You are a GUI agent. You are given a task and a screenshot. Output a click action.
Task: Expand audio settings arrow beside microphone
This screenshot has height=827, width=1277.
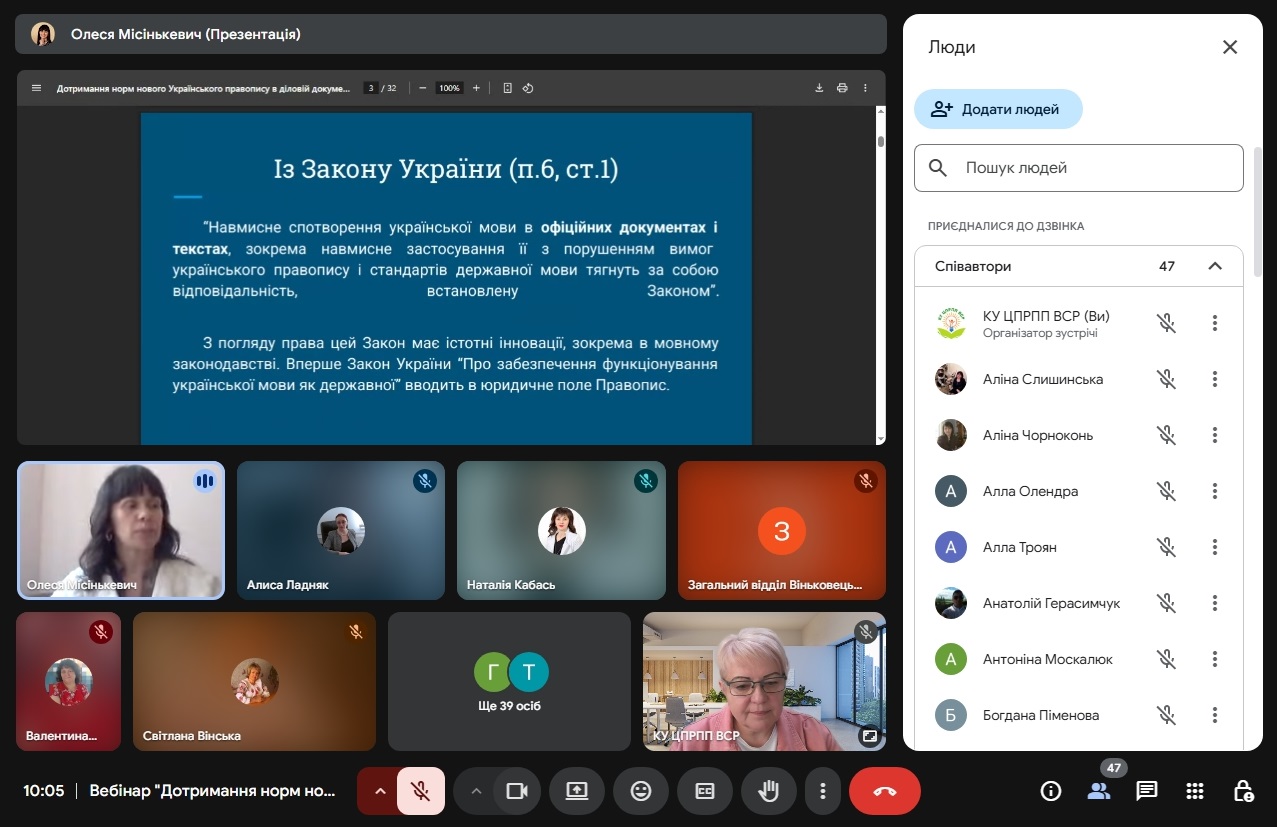coord(379,791)
